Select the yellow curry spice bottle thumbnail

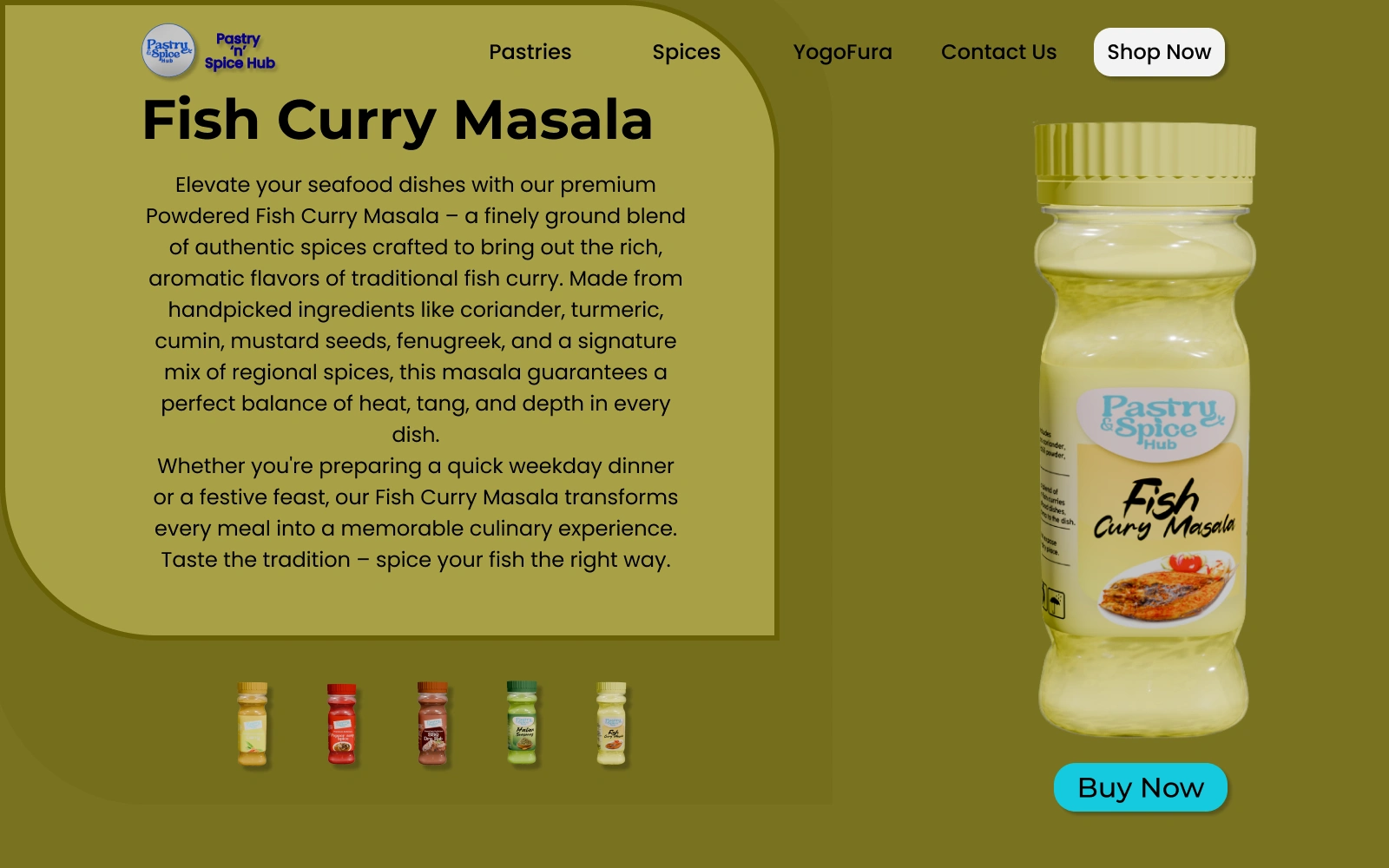pyautogui.click(x=253, y=724)
